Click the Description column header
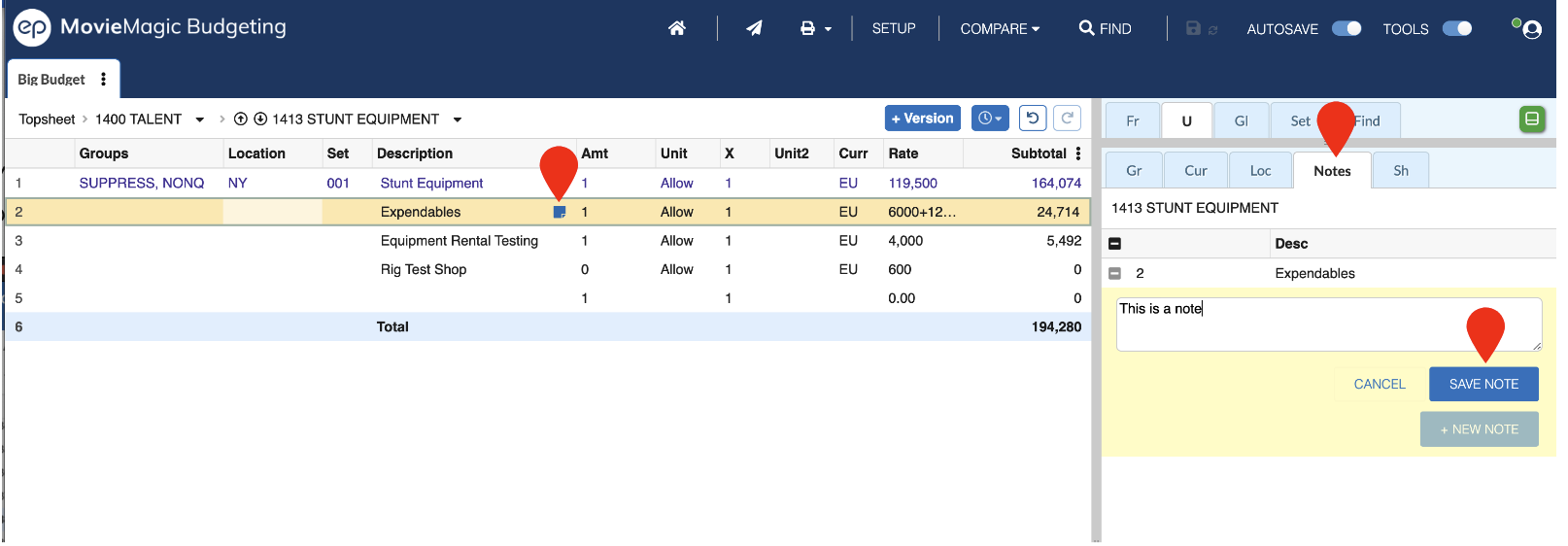 415,154
